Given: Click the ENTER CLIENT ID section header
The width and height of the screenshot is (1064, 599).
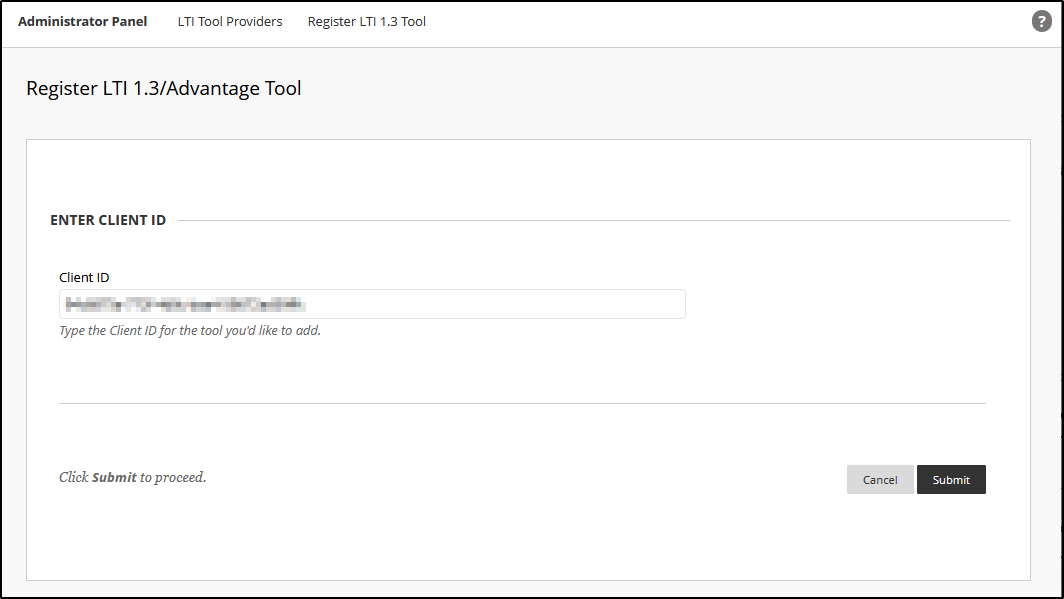Looking at the screenshot, I should tap(108, 220).
